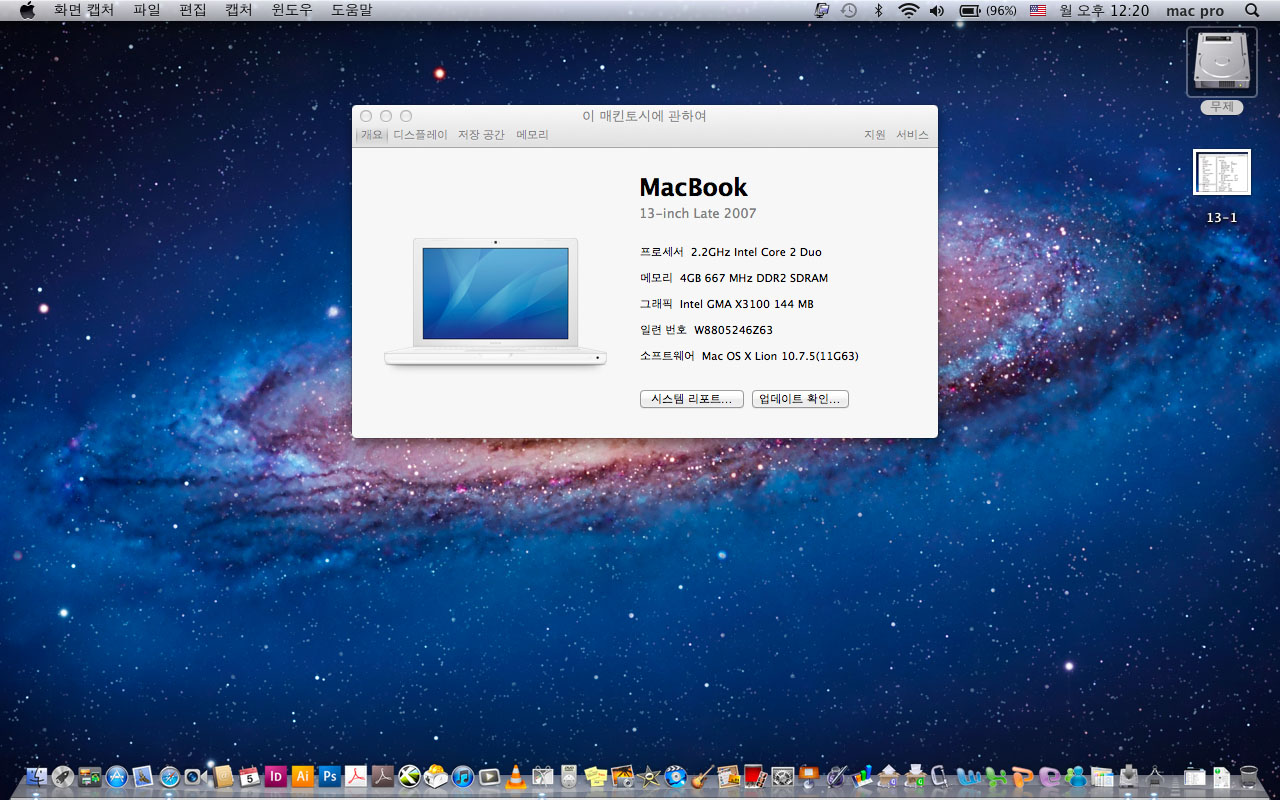Launch Adobe Illustrator in the dock

[x=302, y=776]
